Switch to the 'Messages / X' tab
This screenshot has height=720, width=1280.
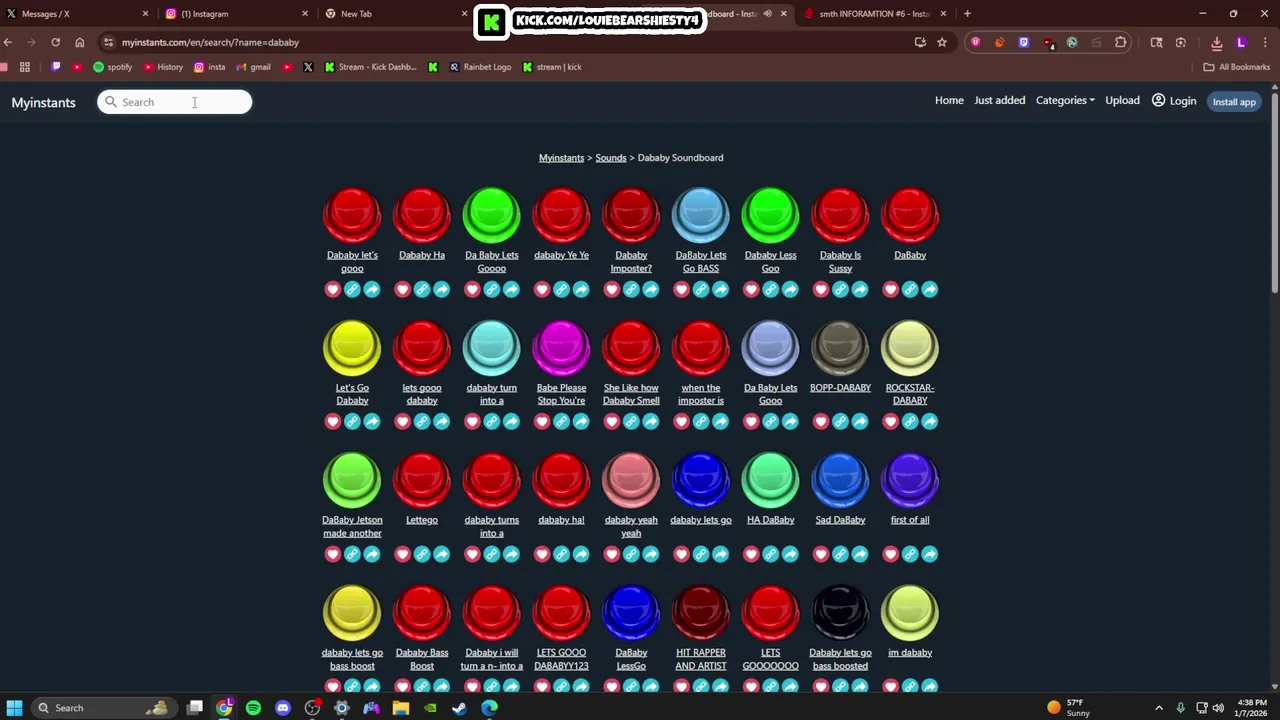click(77, 14)
